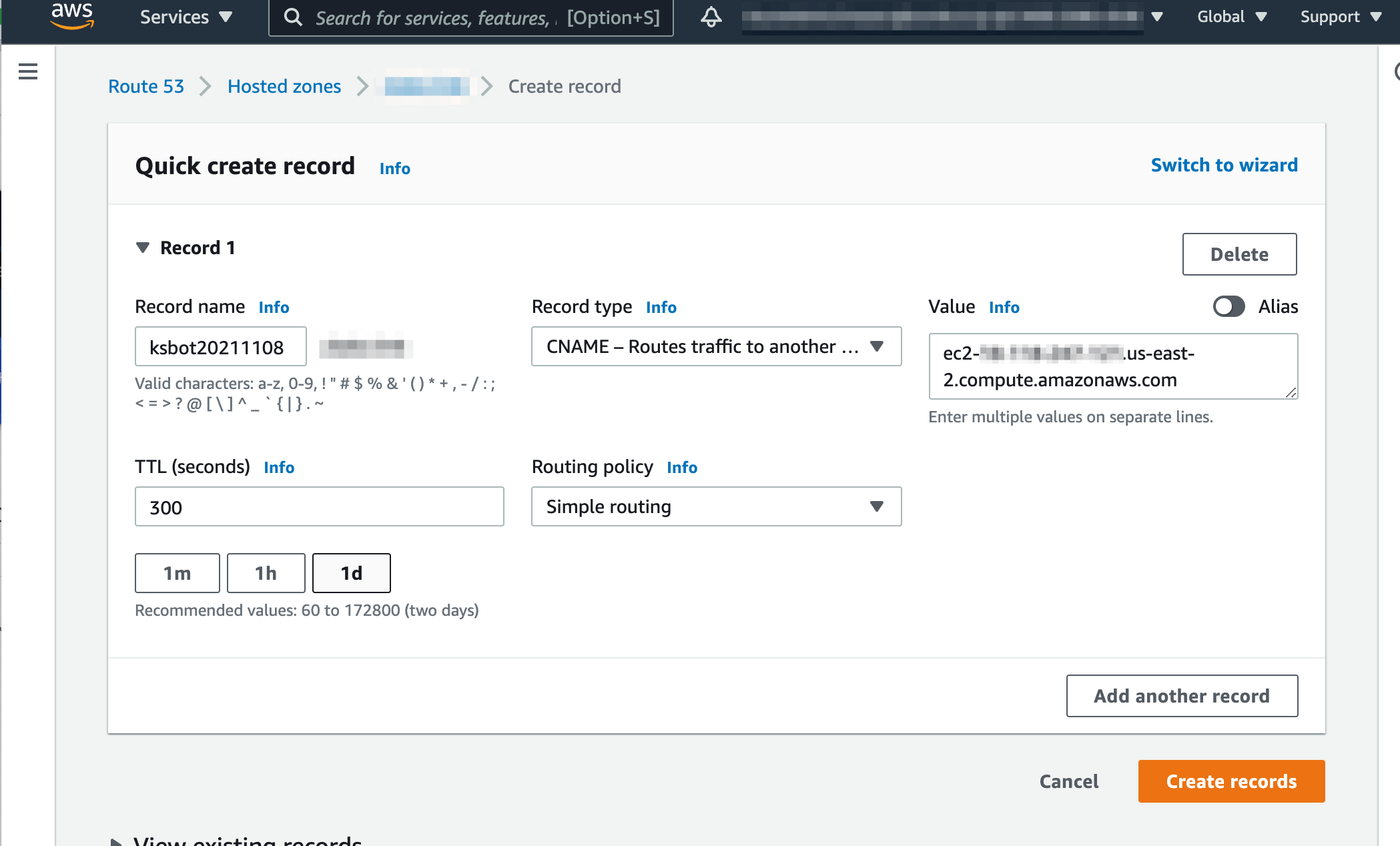Click the search services input field
Screen dimensions: 1400x846
coord(471,17)
